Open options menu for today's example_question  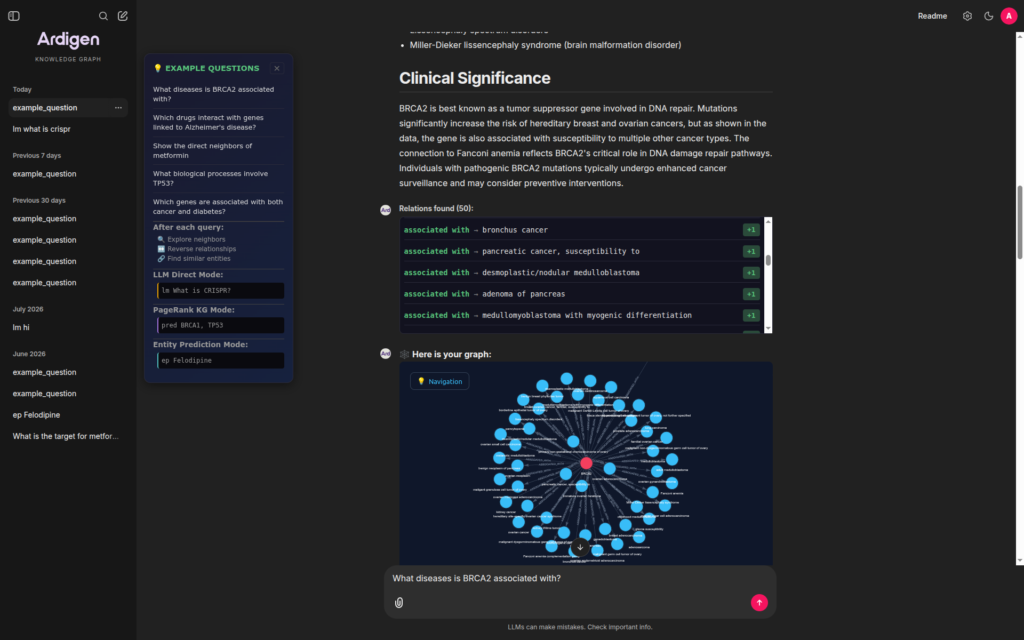coord(118,108)
